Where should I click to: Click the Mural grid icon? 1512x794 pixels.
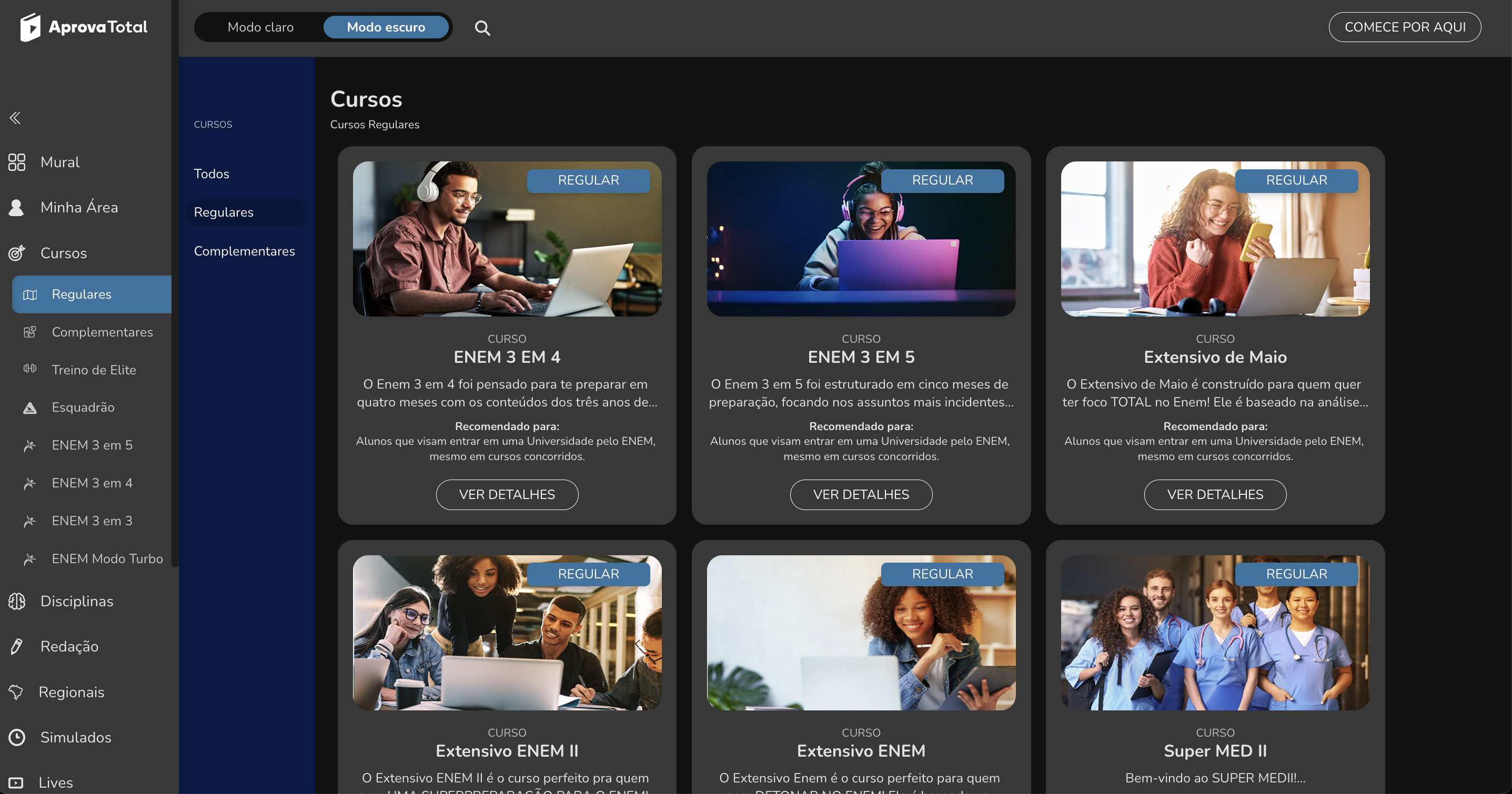point(16,162)
